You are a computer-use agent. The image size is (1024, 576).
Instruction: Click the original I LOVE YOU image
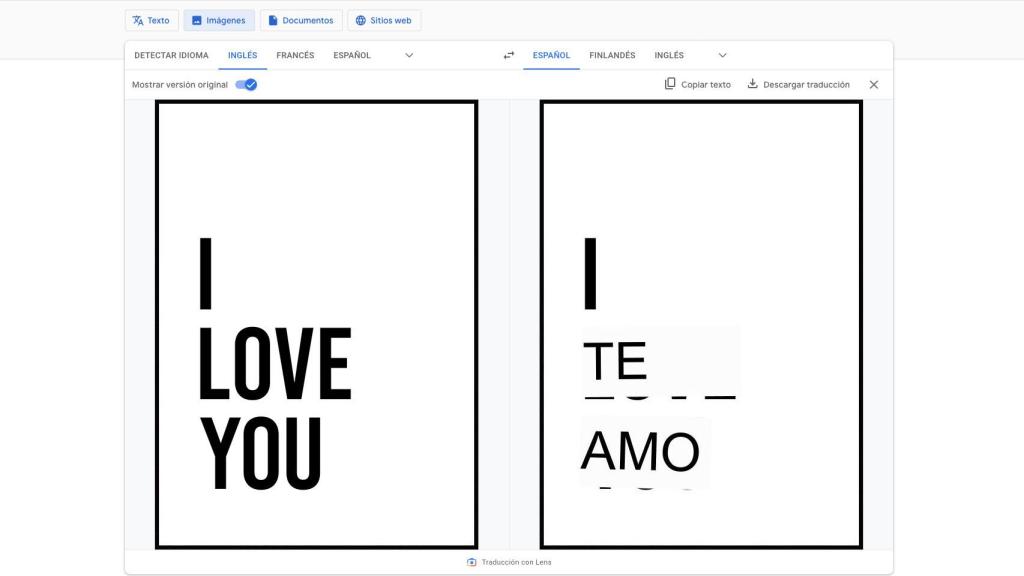pos(317,325)
